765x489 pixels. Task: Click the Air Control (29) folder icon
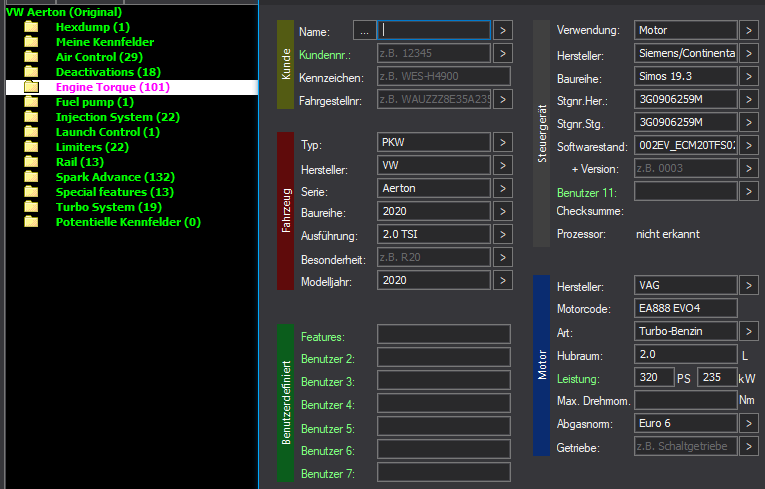coord(31,57)
